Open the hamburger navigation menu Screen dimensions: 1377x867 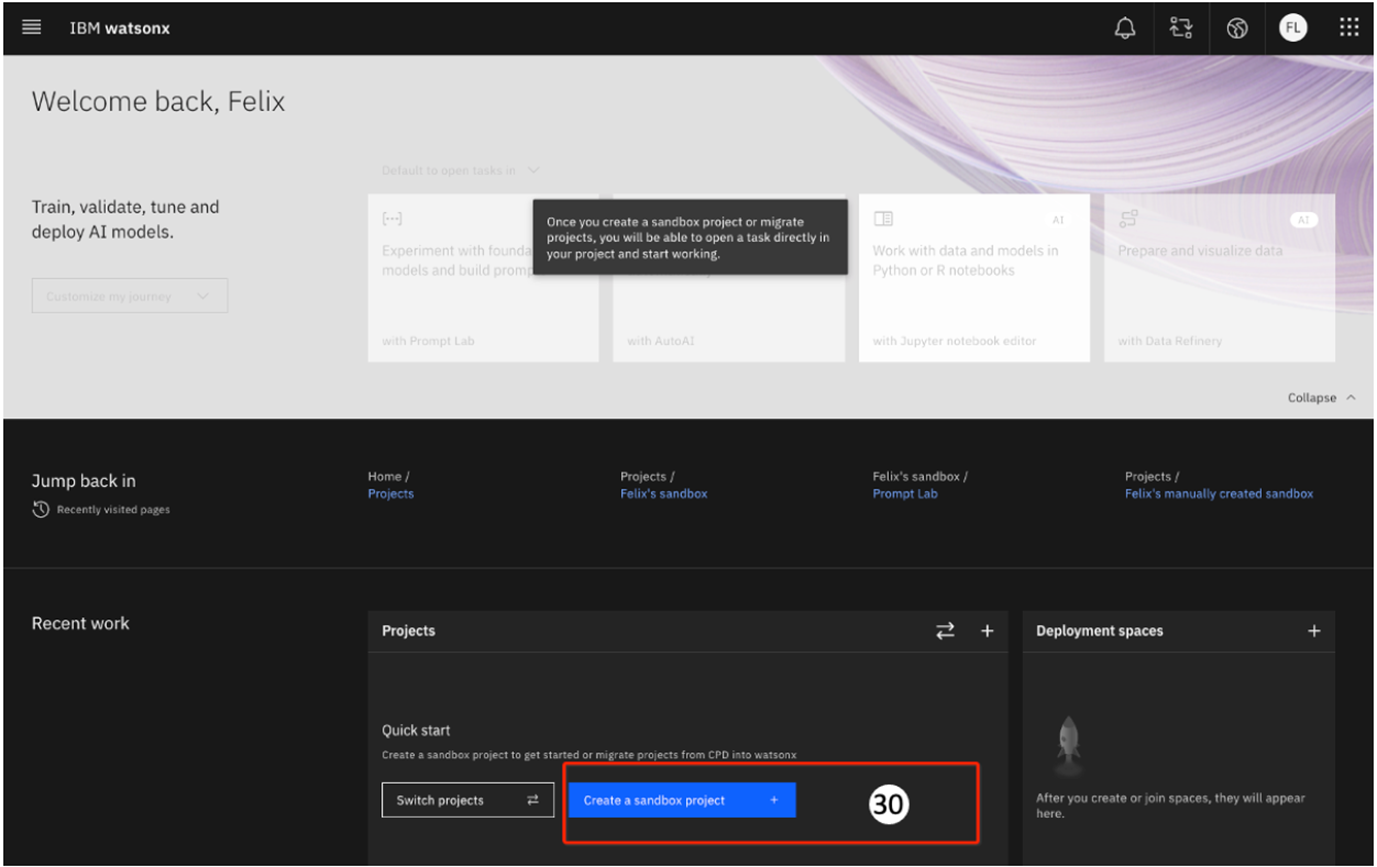pos(31,28)
